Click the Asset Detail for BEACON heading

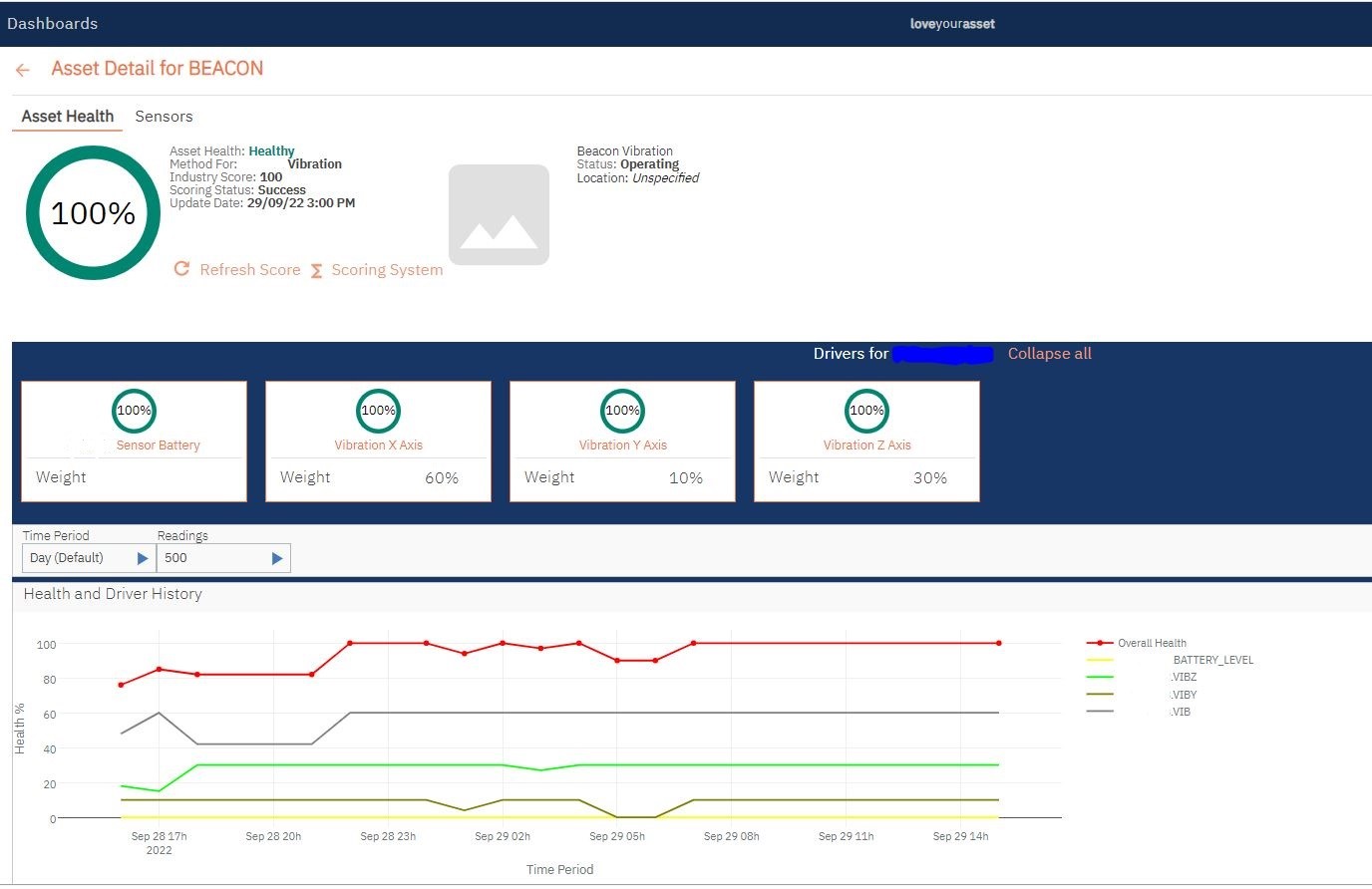[158, 69]
